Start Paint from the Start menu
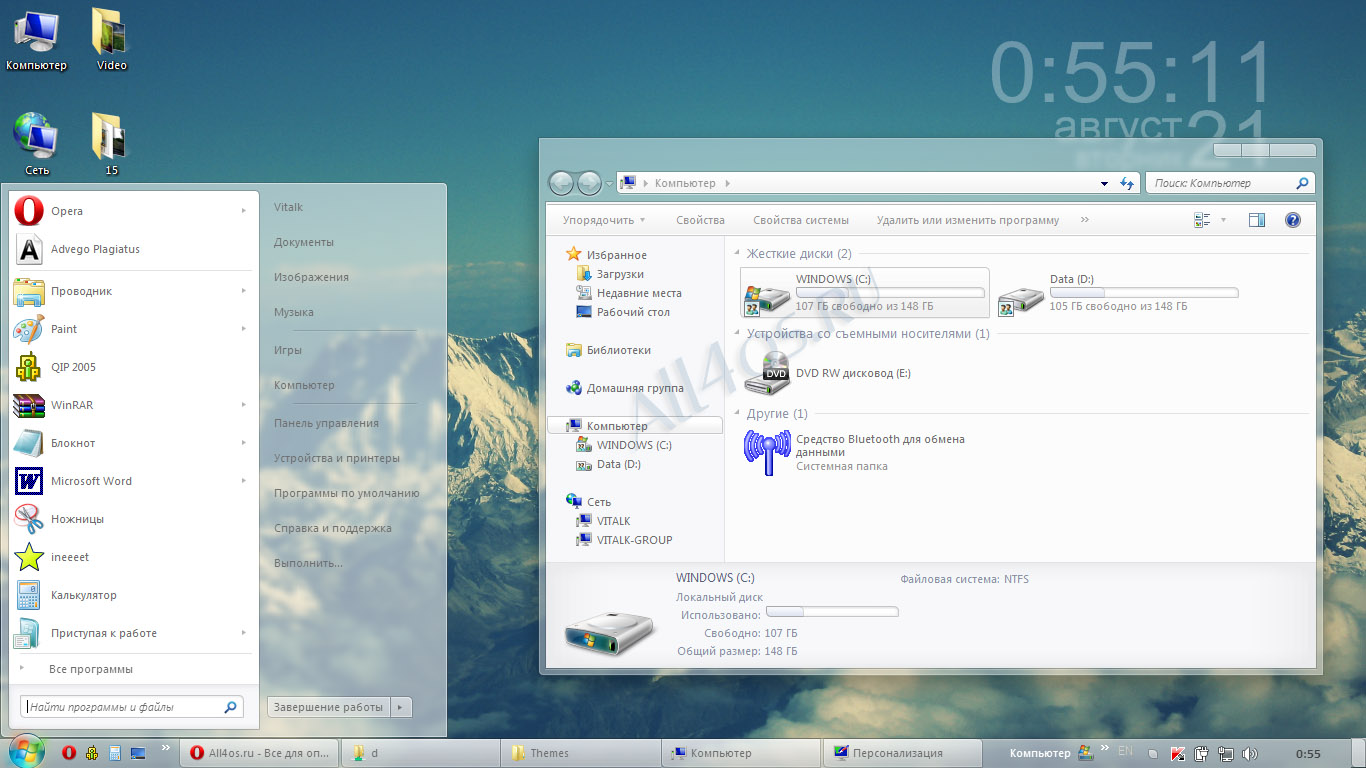Screen dimensions: 1366x768 point(131,329)
